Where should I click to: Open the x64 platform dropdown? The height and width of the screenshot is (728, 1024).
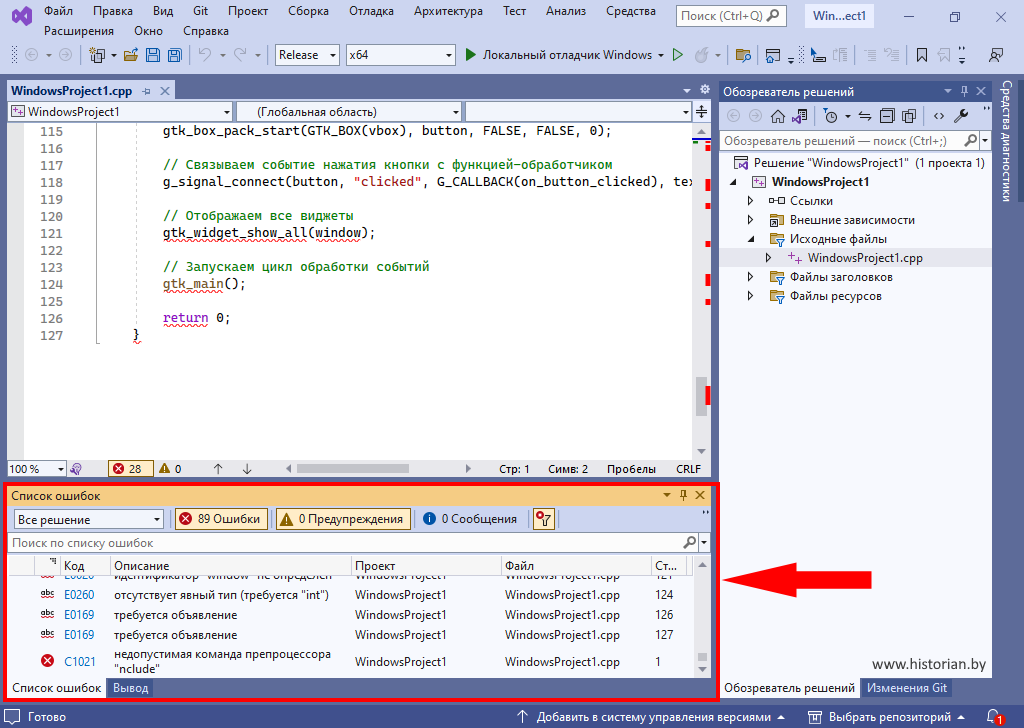[x=400, y=55]
